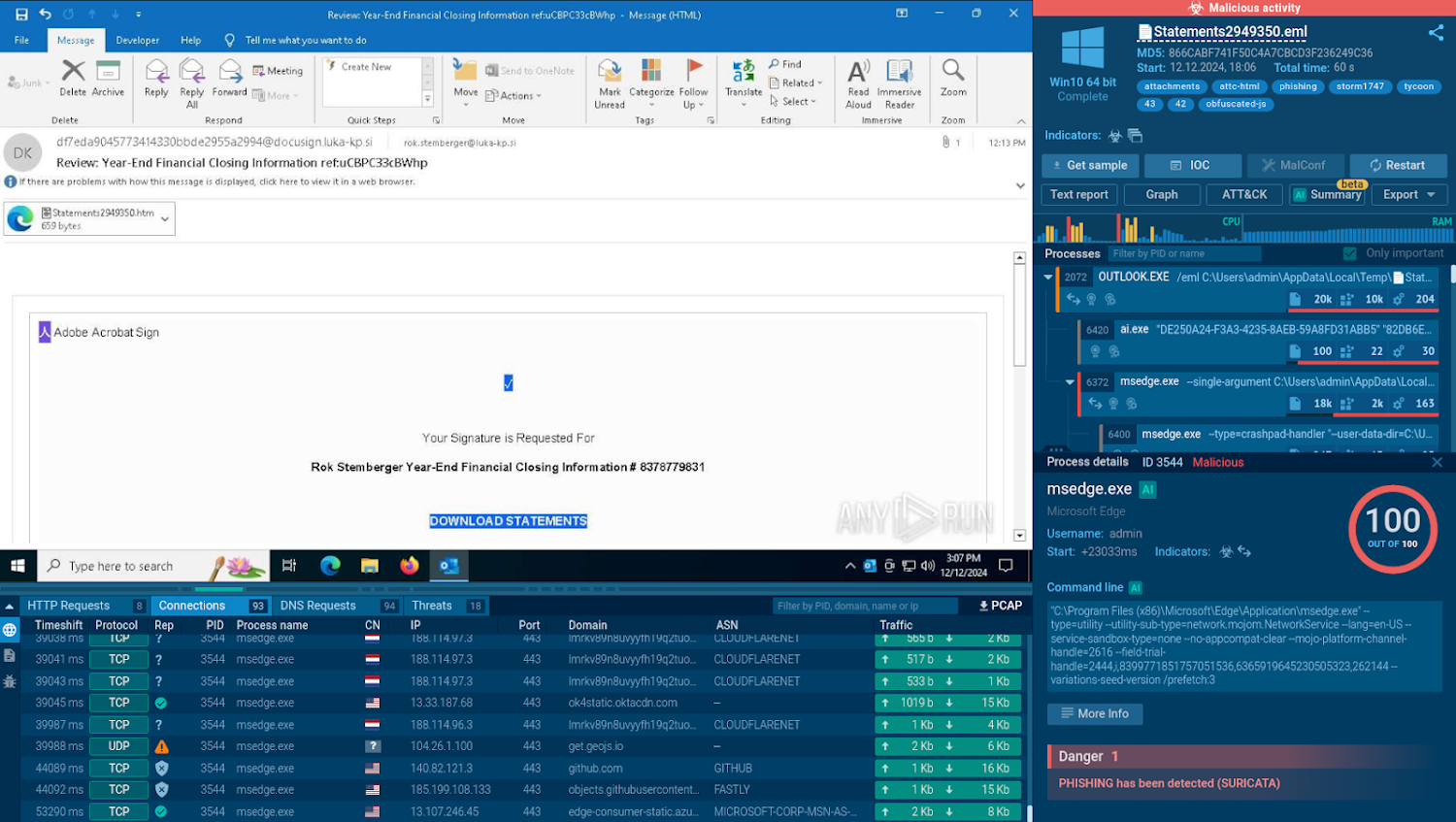Click the Reply icon
This screenshot has width=1456, height=822.
click(156, 71)
